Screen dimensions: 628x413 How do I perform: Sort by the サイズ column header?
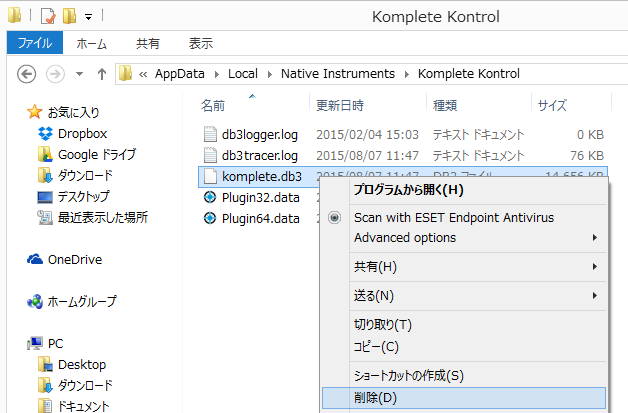pos(552,105)
